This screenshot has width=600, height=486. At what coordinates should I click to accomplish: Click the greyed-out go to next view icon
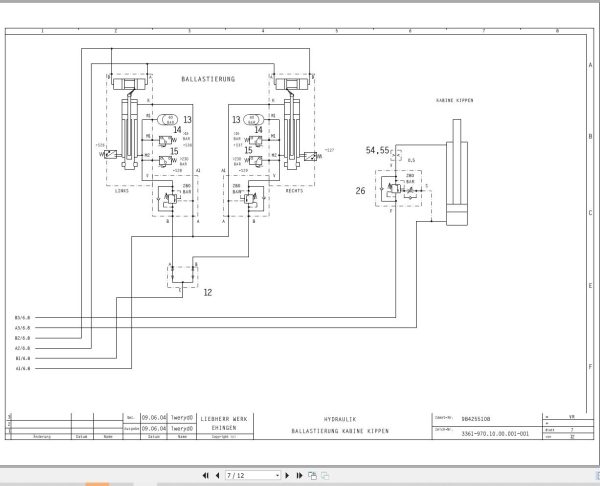tap(325, 475)
